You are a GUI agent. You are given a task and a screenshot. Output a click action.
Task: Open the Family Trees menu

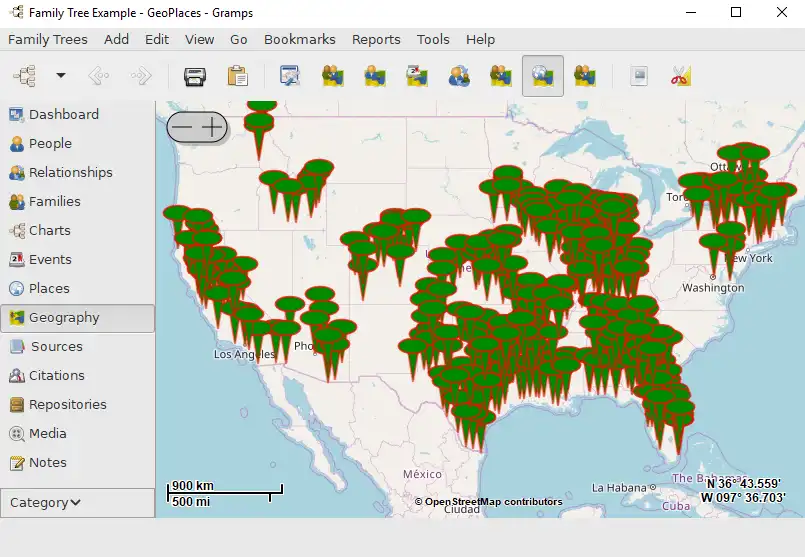pyautogui.click(x=48, y=39)
